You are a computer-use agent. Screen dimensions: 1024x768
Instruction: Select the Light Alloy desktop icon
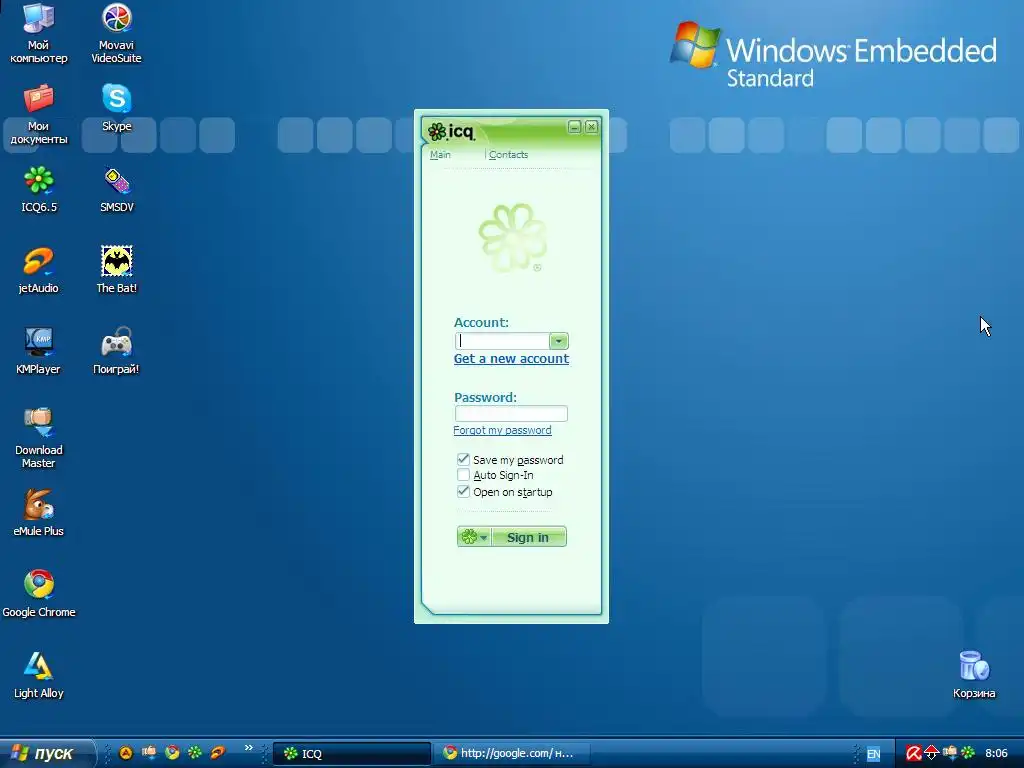tap(39, 675)
